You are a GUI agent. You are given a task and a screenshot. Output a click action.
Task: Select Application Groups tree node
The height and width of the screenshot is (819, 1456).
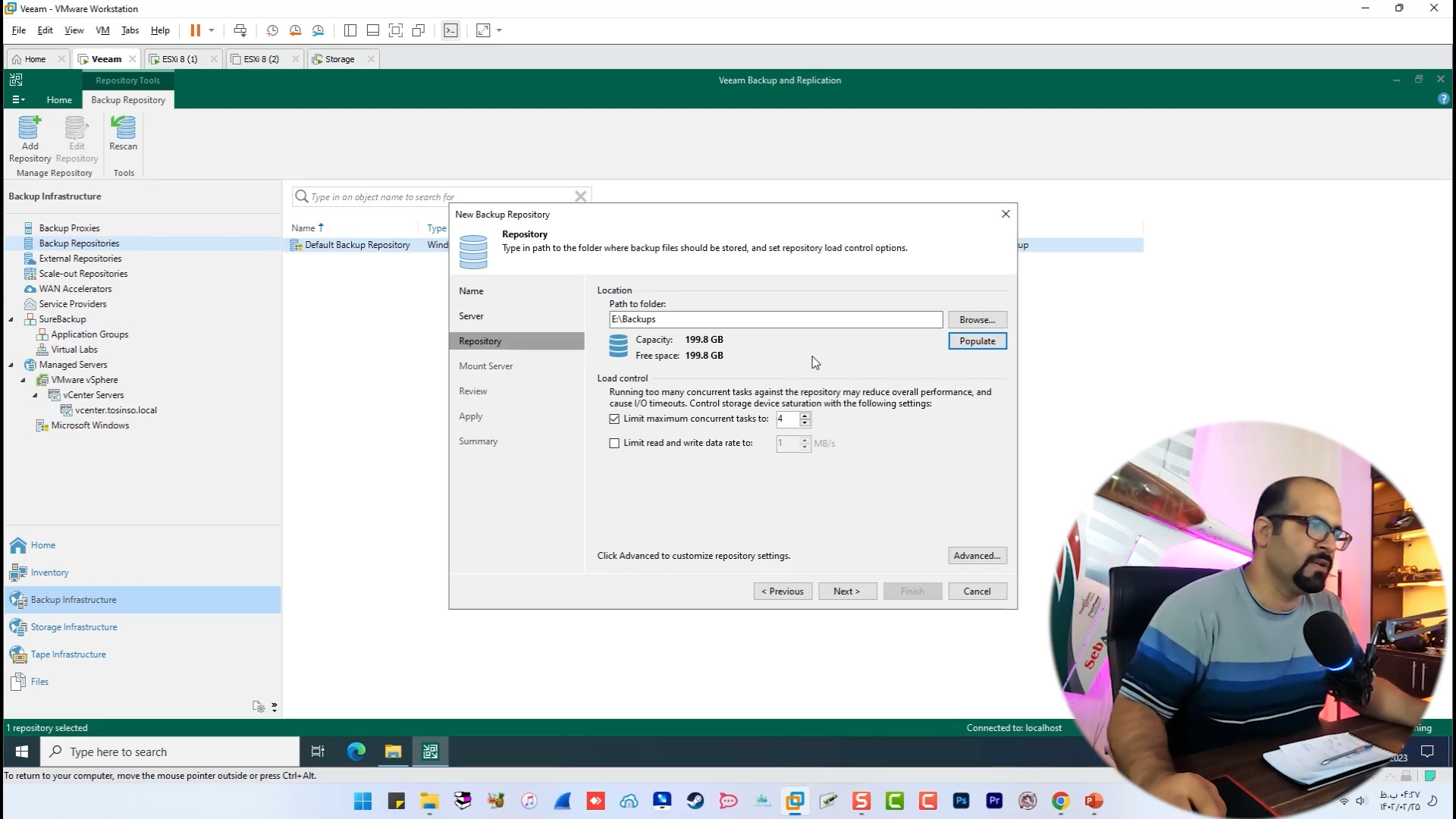(x=89, y=334)
